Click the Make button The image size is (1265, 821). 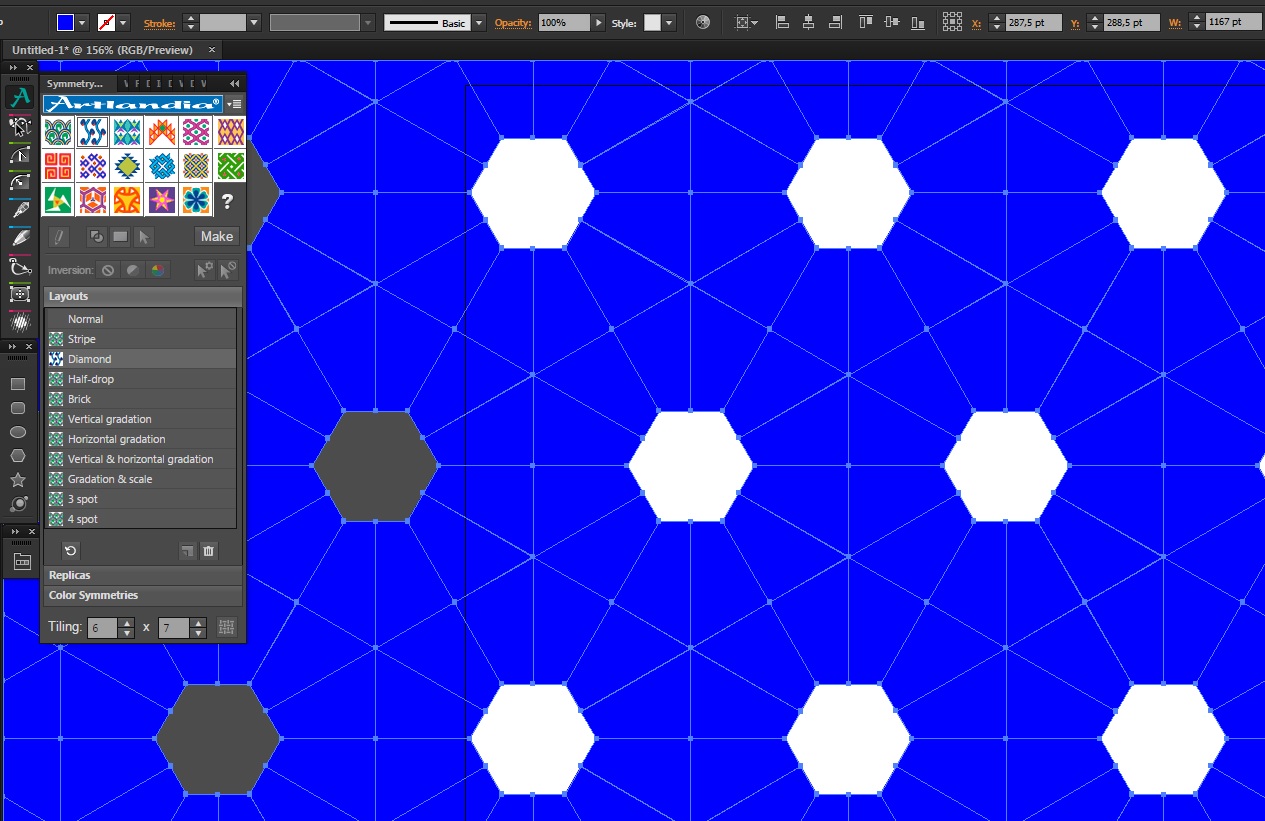click(217, 237)
